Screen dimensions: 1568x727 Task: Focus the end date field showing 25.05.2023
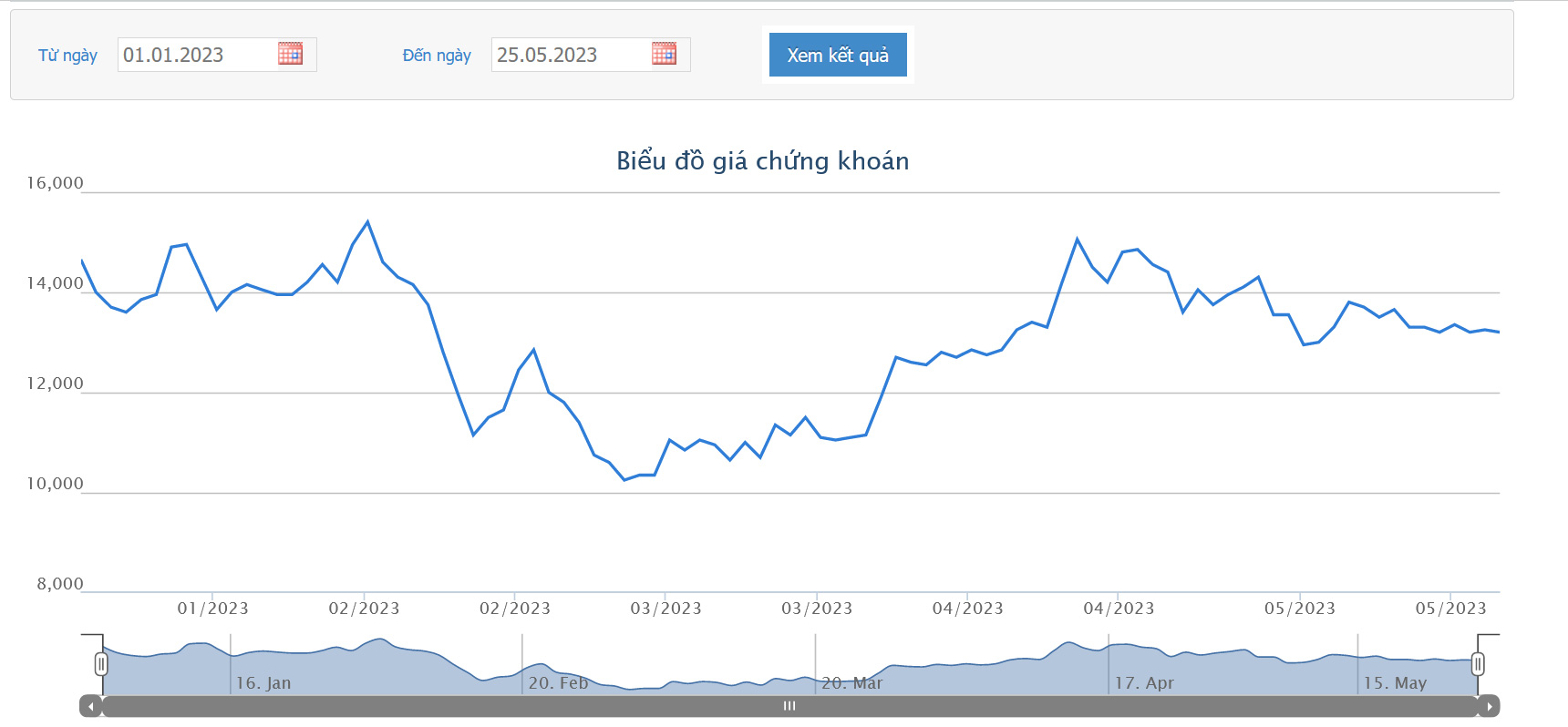click(x=570, y=55)
